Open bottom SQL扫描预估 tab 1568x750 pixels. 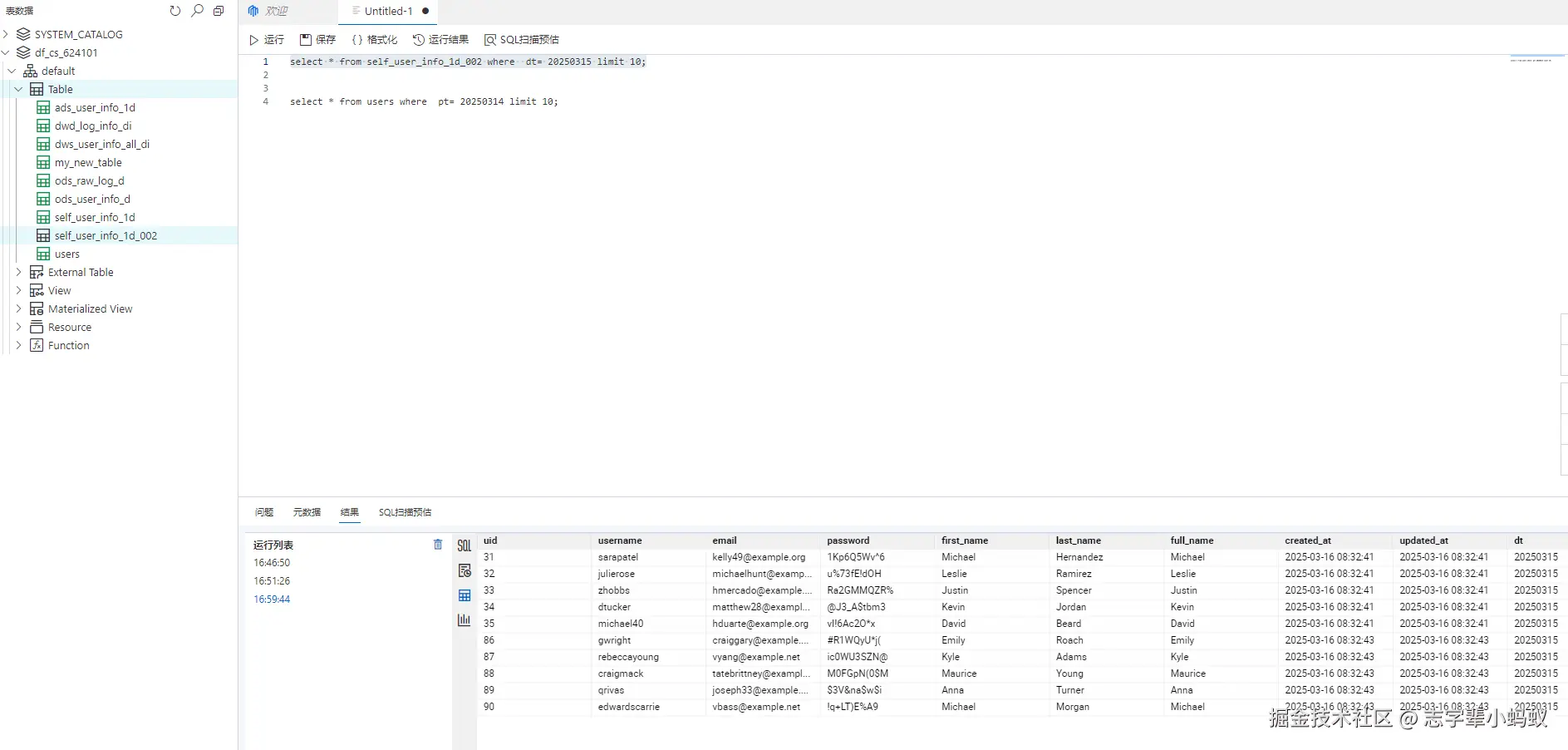coord(405,512)
